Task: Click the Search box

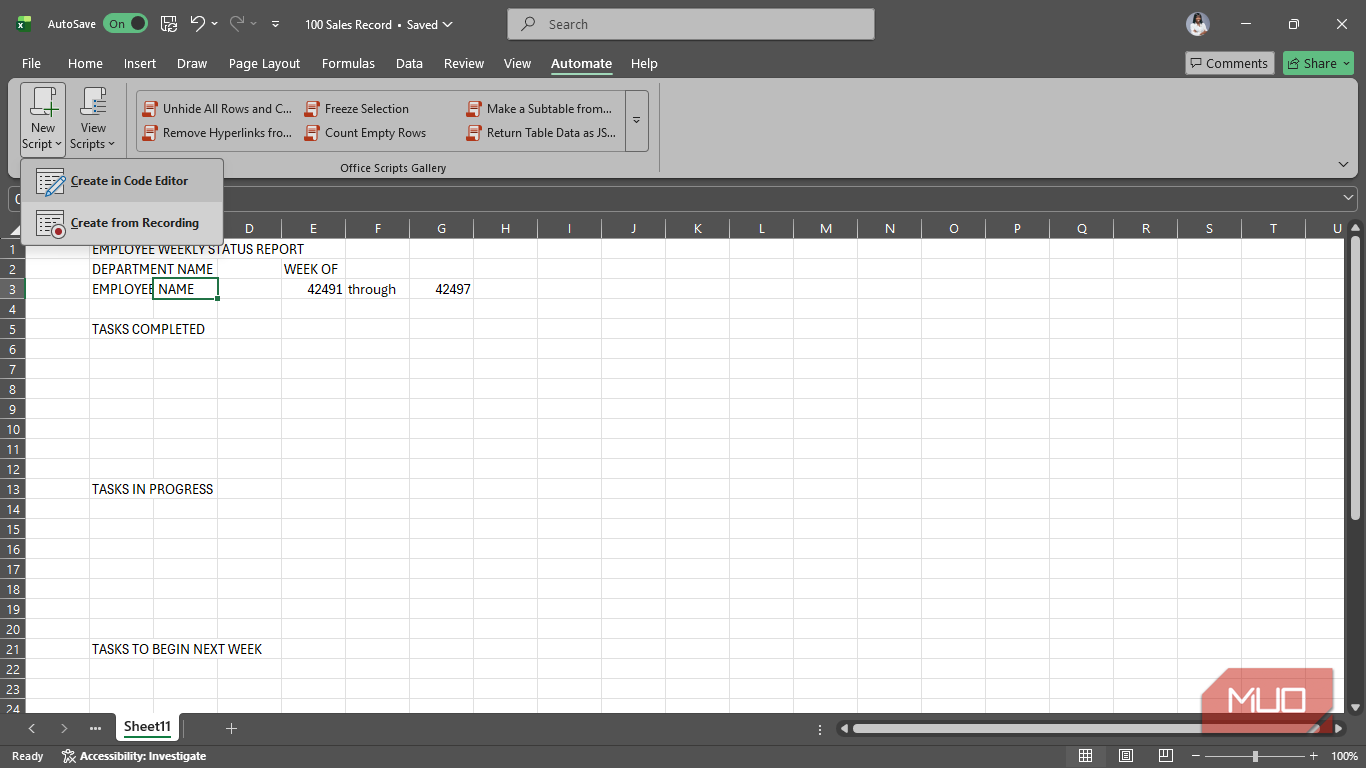Action: [691, 24]
